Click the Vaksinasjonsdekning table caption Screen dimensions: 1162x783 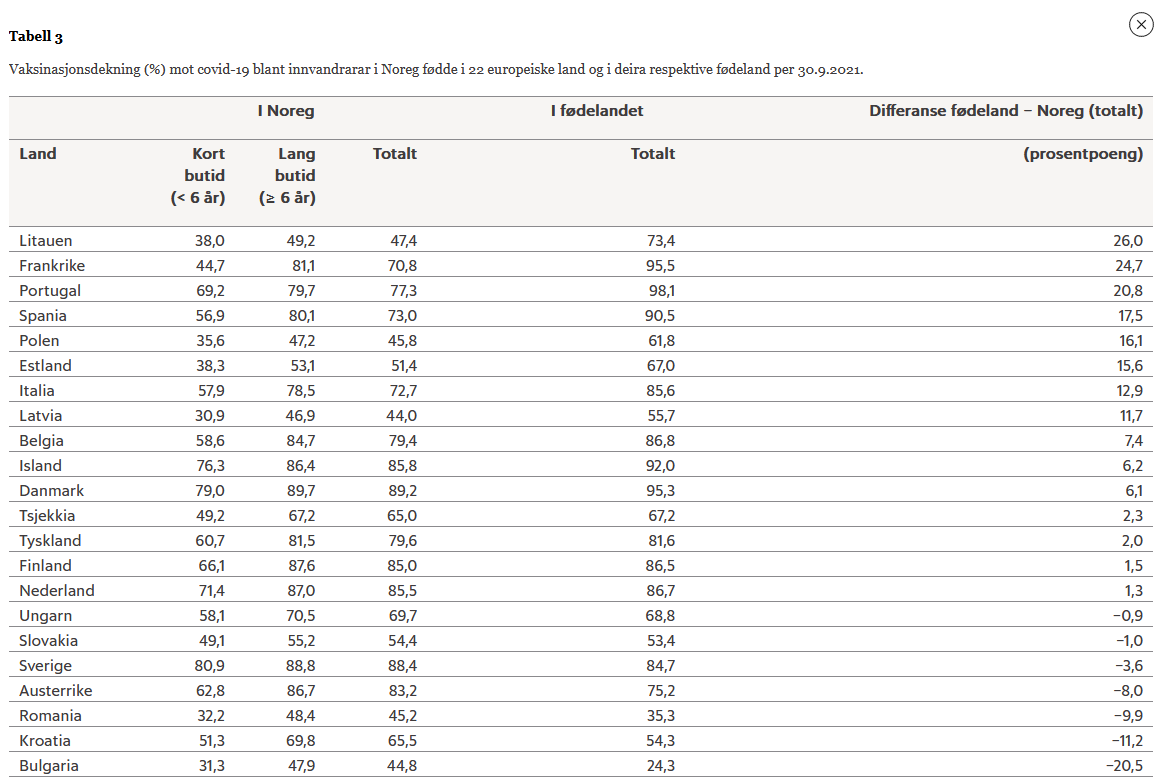tap(435, 70)
